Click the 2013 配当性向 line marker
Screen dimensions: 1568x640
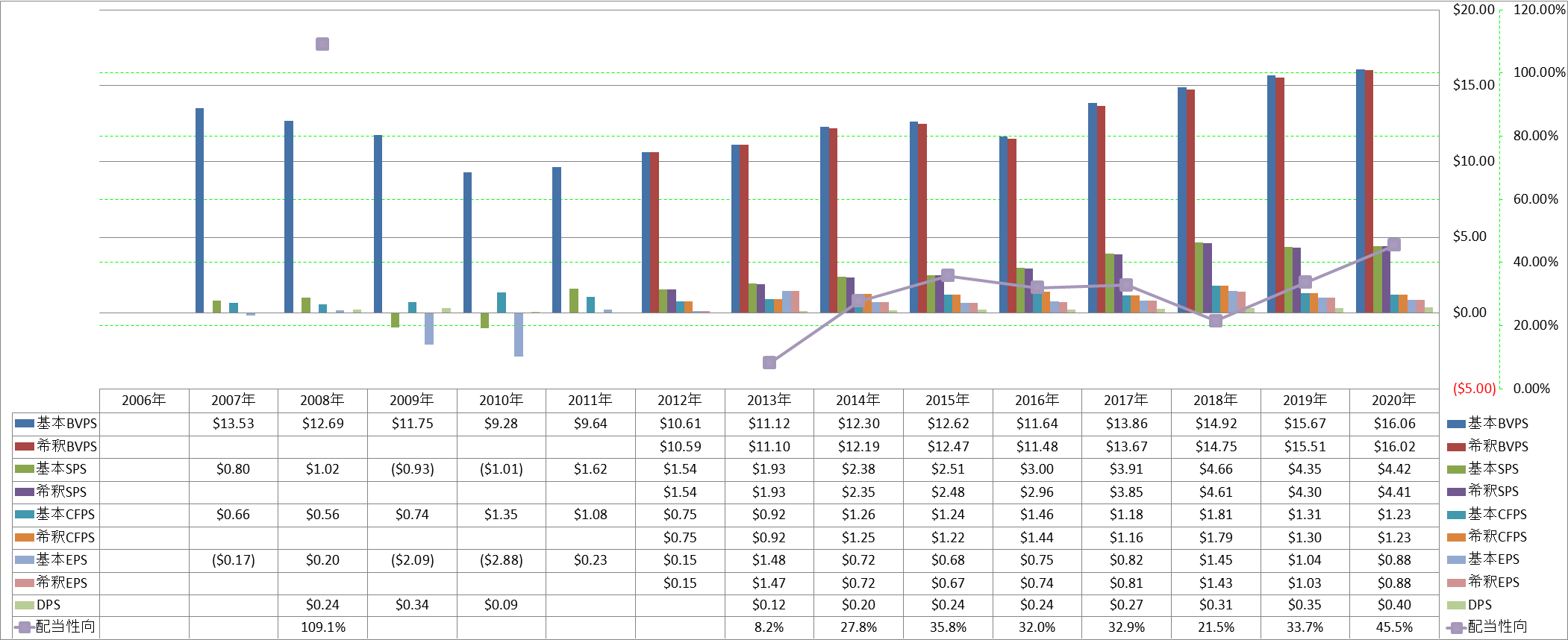(x=769, y=363)
